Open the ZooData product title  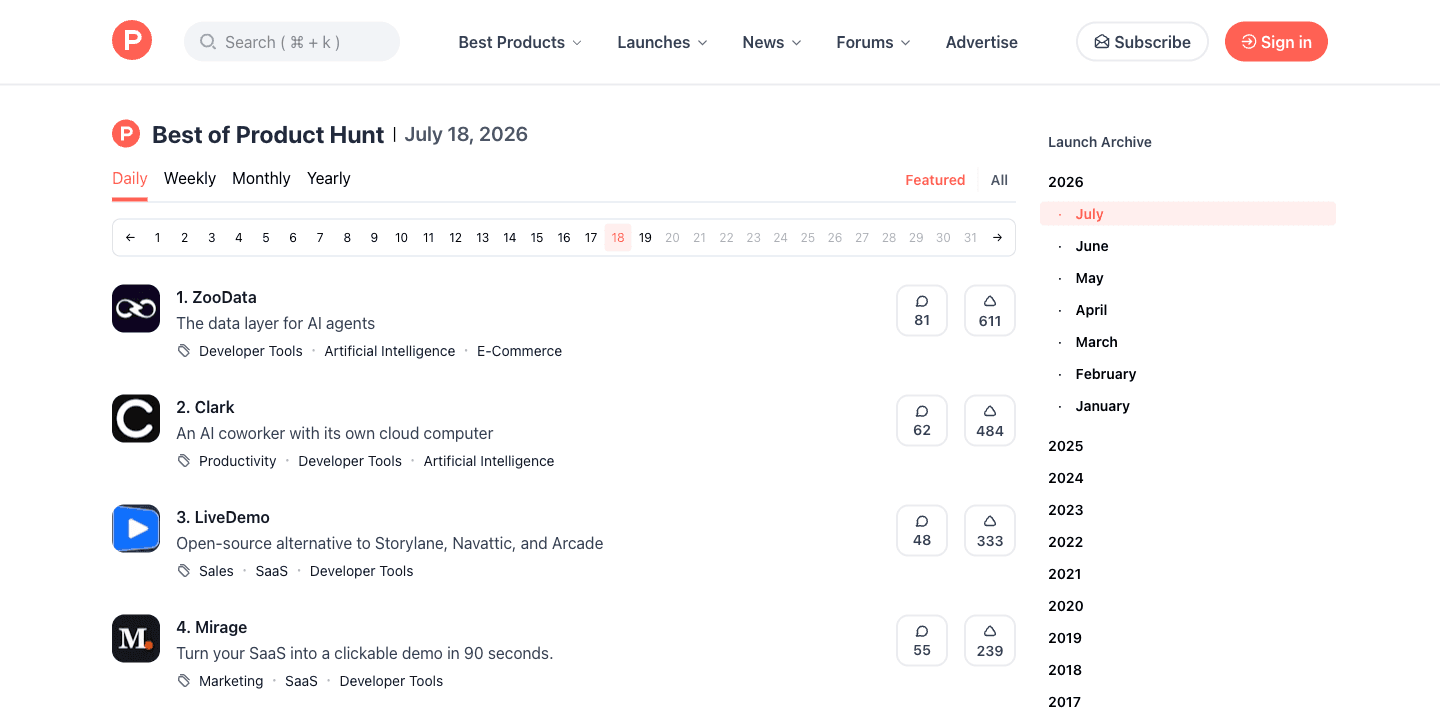pyautogui.click(x=216, y=297)
